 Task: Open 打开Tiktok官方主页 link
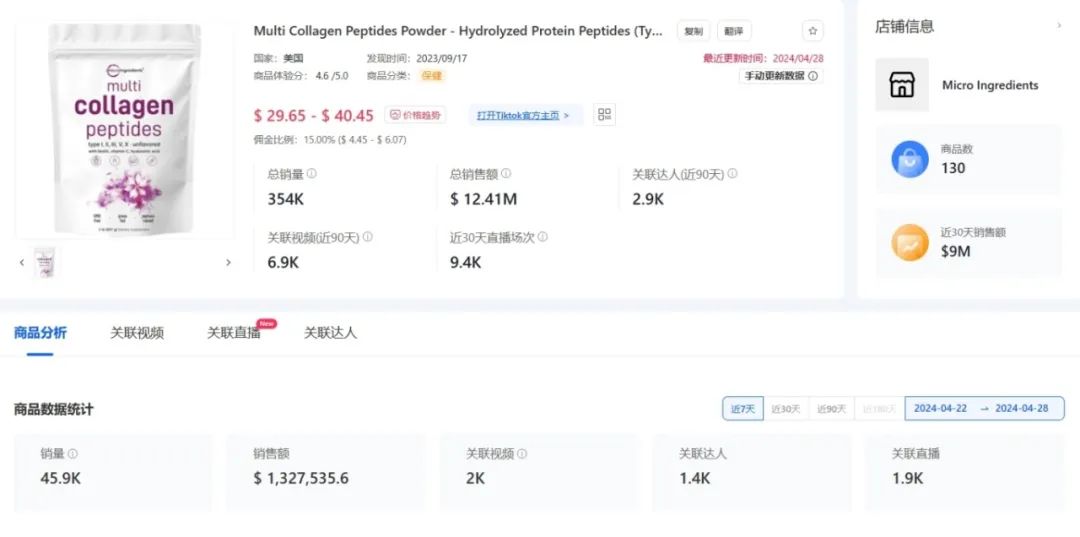tap(524, 115)
